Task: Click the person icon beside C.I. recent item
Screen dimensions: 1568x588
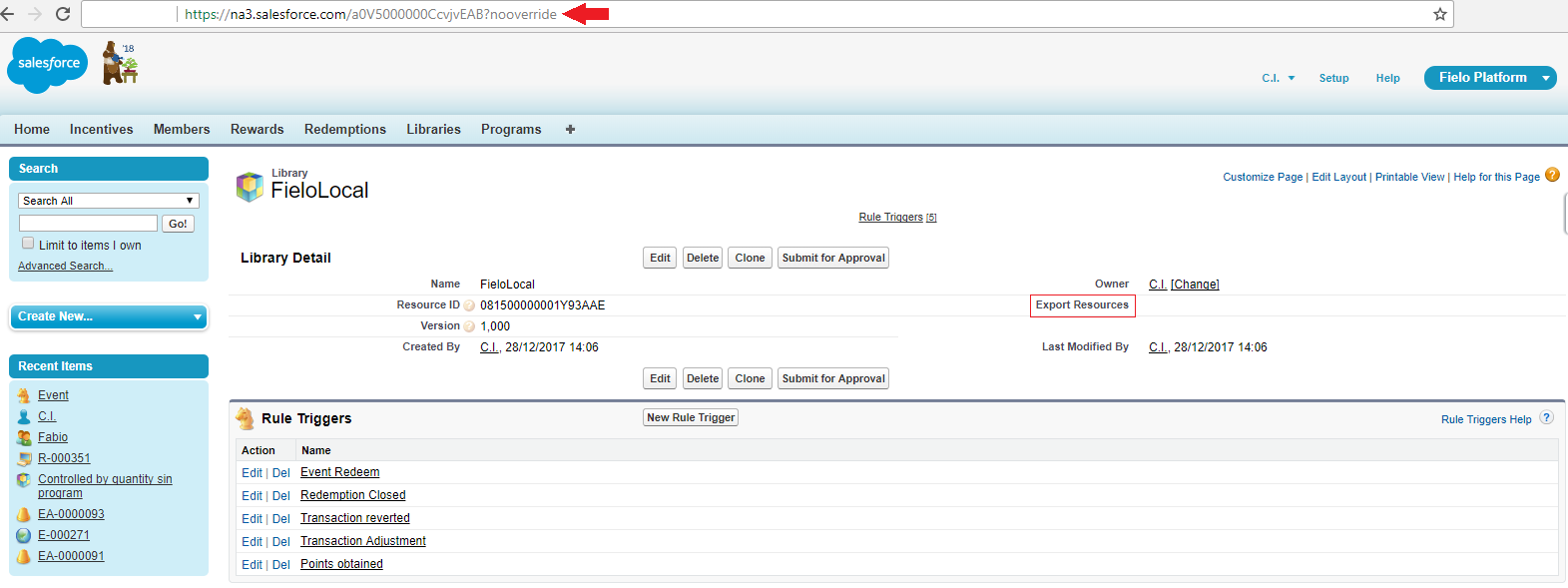Action: (24, 416)
